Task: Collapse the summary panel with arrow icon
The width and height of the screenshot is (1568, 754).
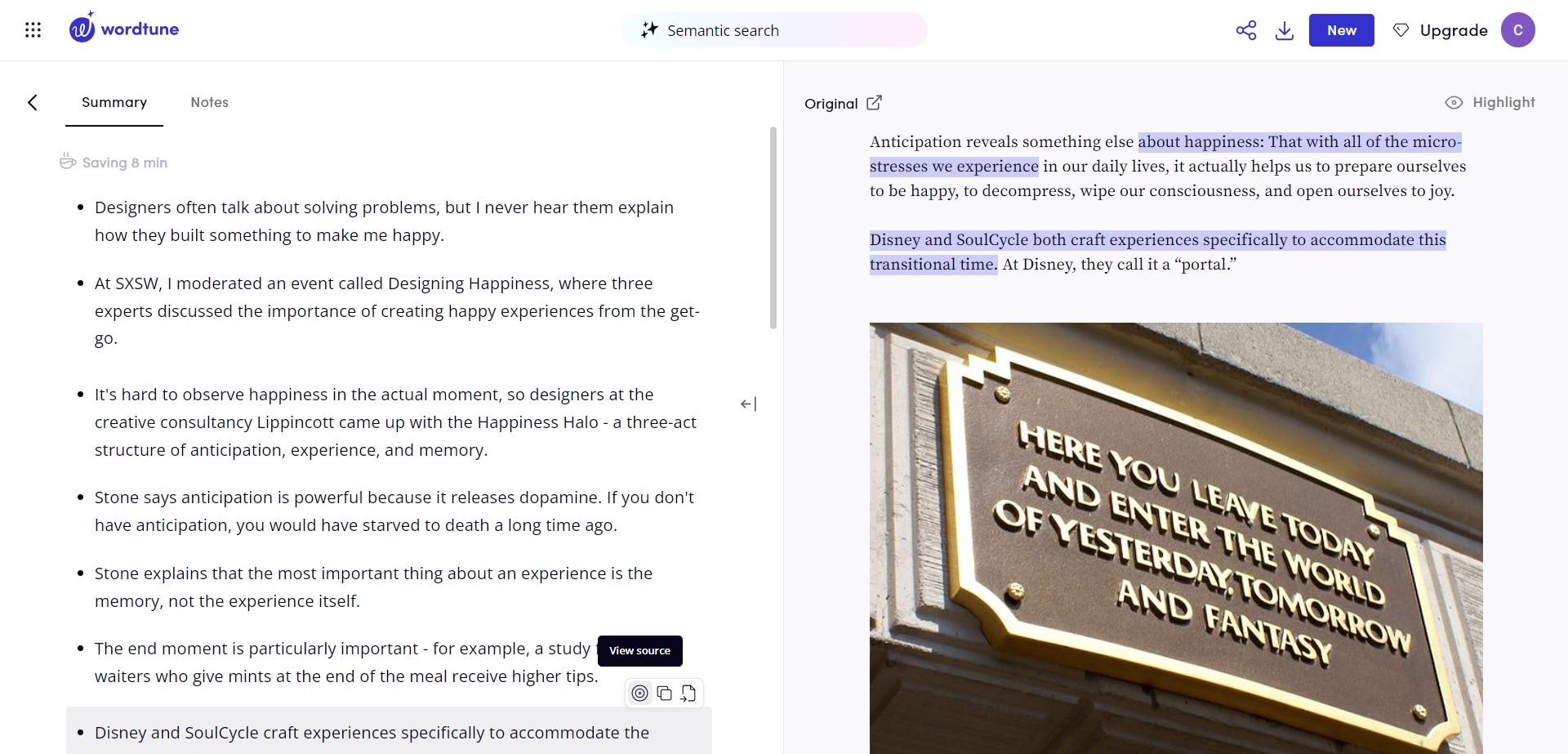Action: 748,404
